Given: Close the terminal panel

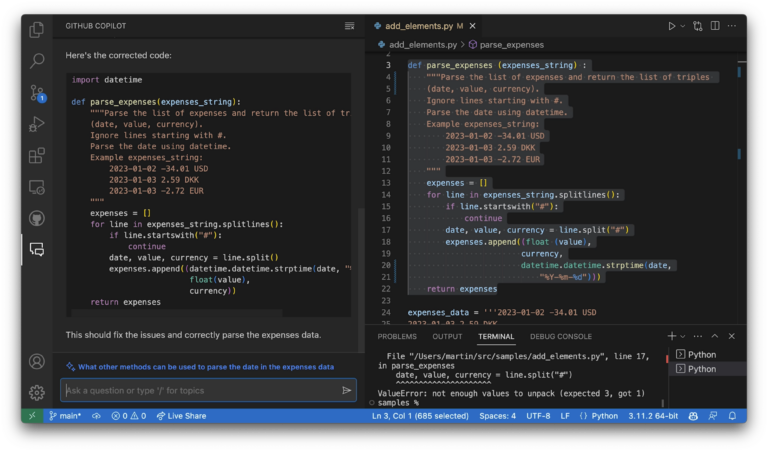Looking at the screenshot, I should 732,336.
